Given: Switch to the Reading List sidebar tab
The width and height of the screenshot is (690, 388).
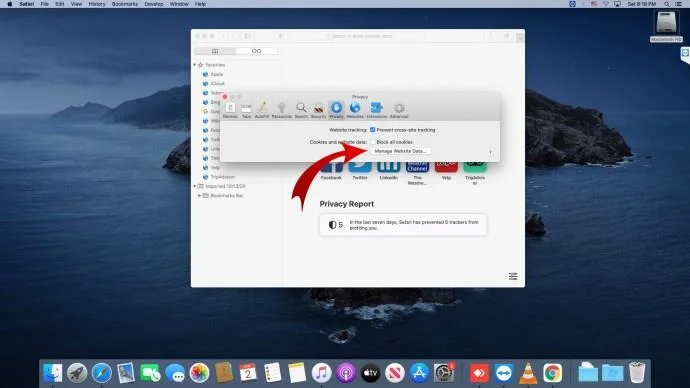Looking at the screenshot, I should [x=256, y=51].
